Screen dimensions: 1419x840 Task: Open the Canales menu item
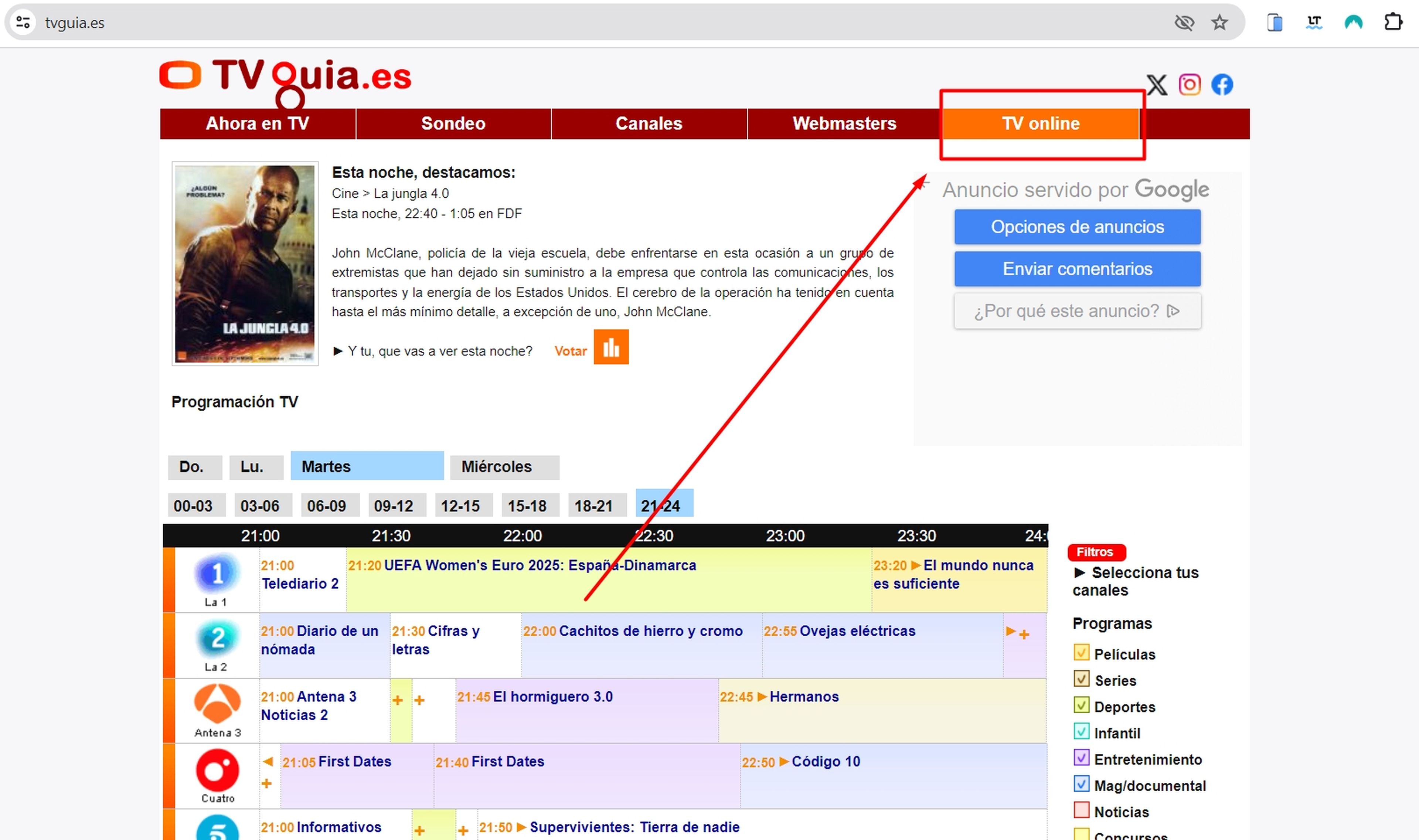(x=649, y=123)
